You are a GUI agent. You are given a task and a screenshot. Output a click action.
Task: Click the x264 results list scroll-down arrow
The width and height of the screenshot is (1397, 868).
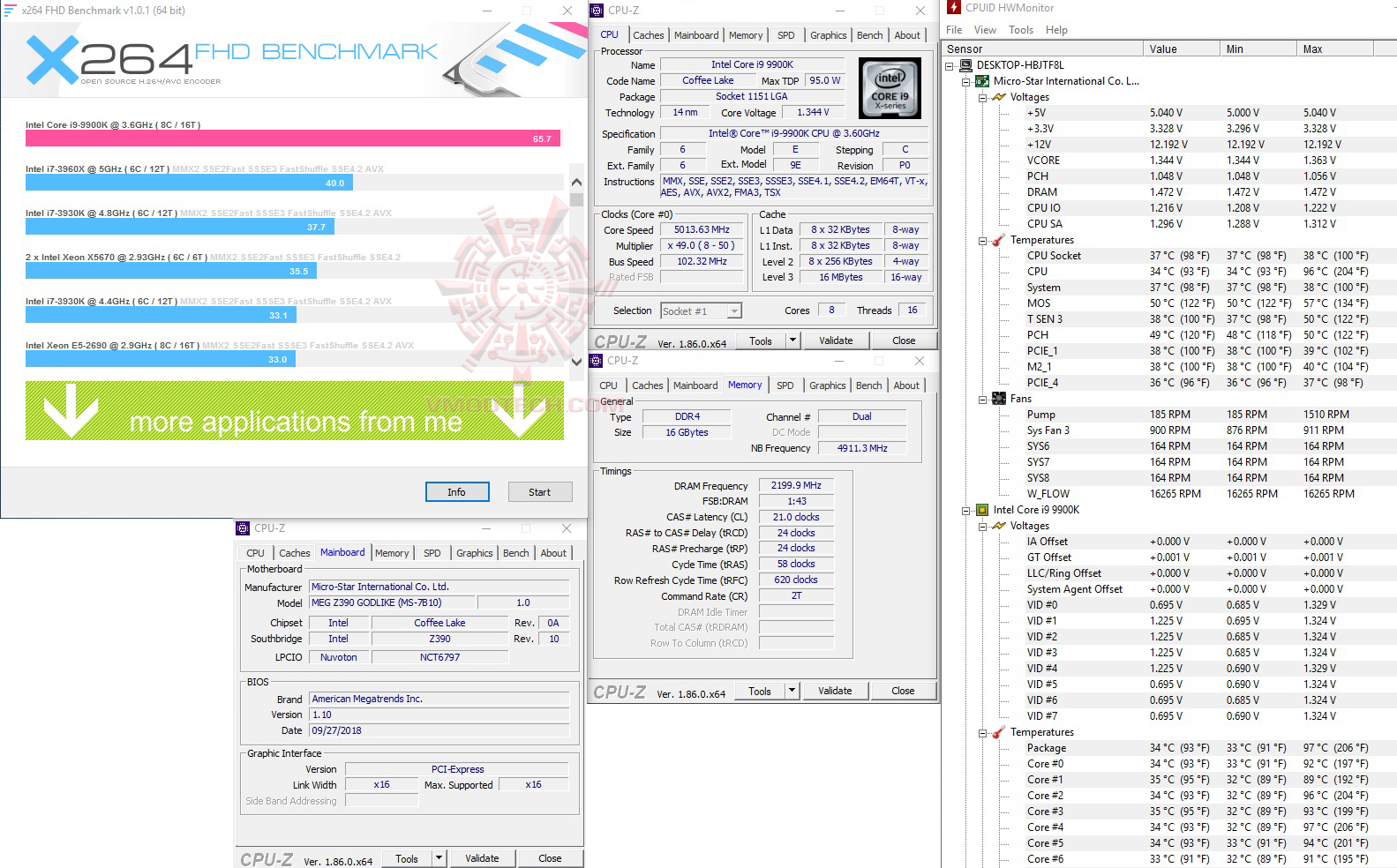coord(577,361)
